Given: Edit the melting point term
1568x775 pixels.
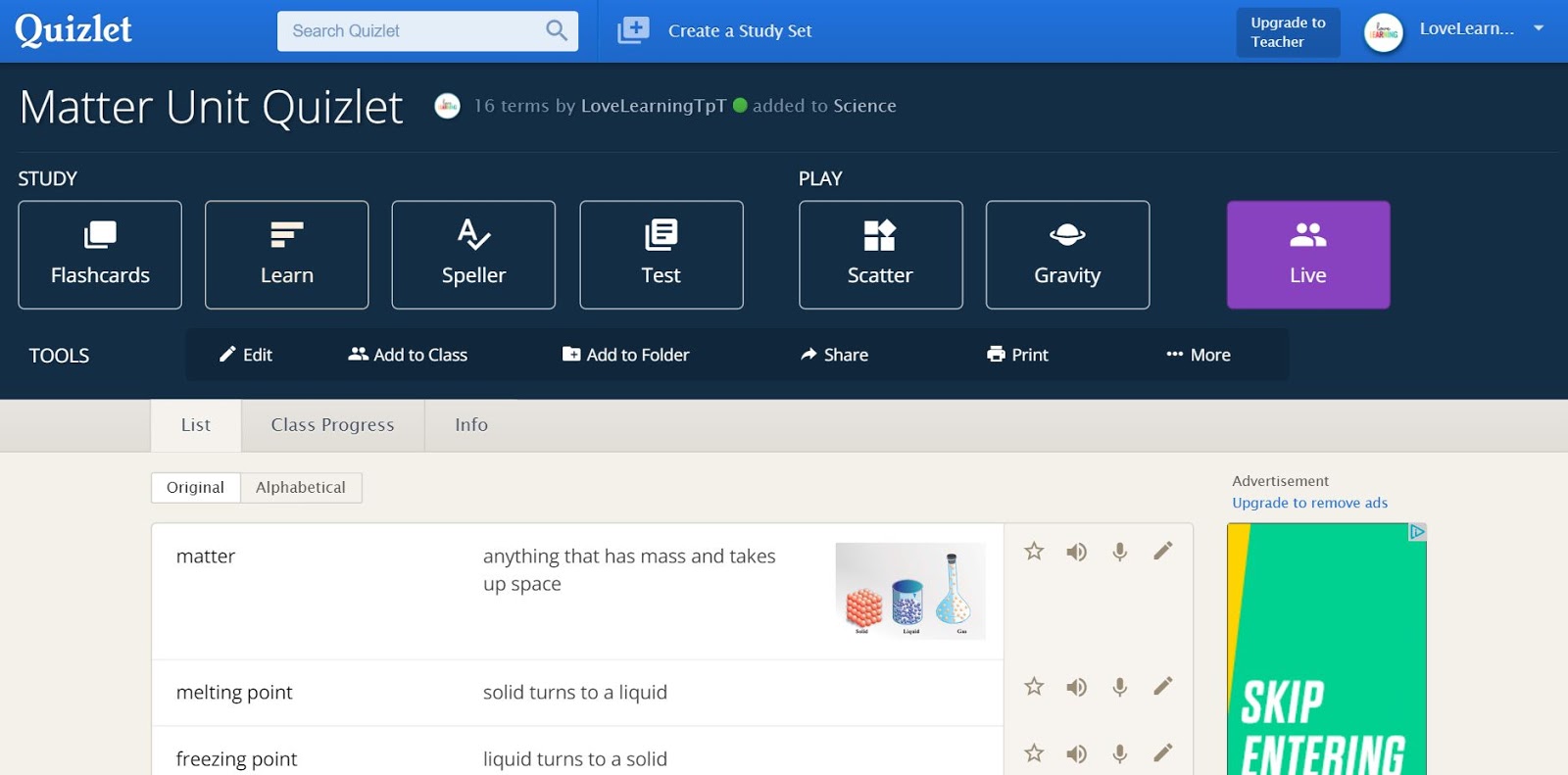Looking at the screenshot, I should tap(1163, 686).
